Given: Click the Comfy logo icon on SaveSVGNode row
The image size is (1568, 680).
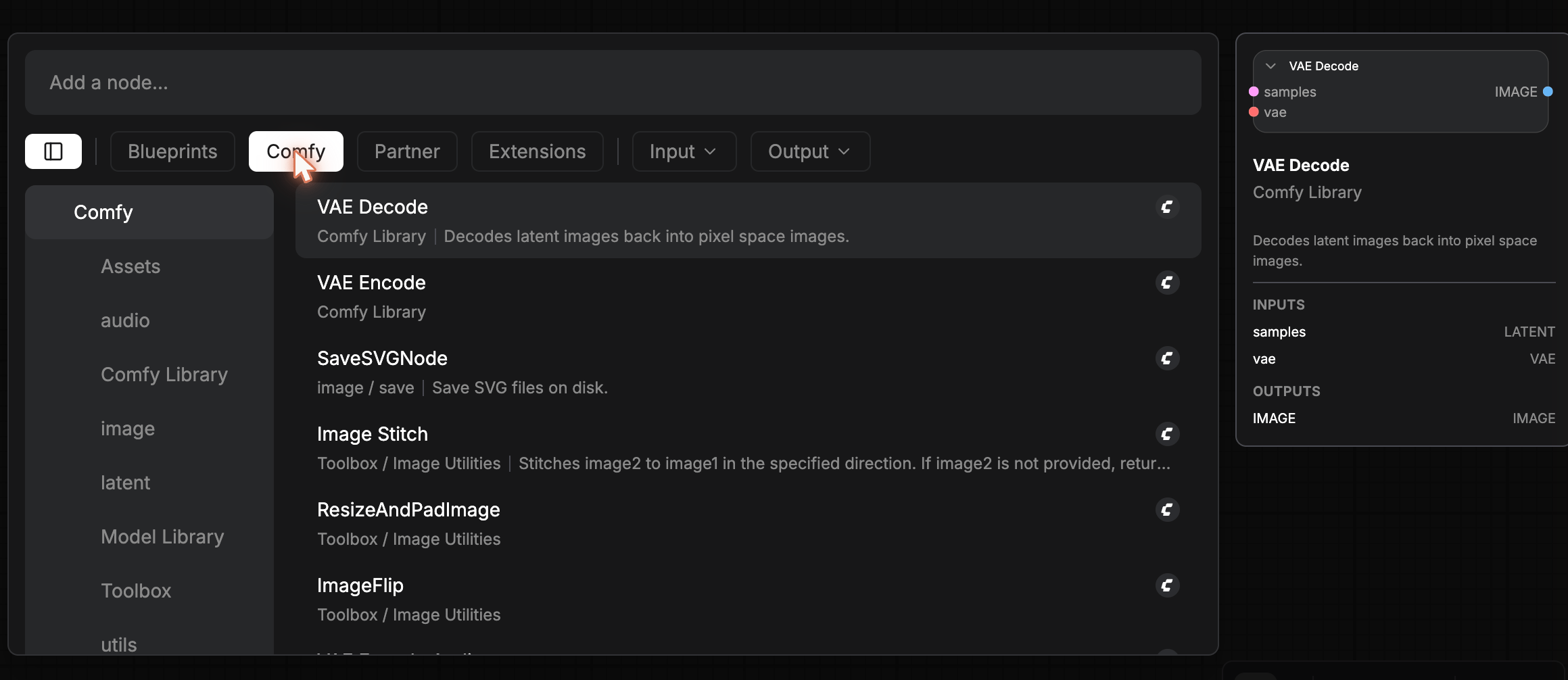Looking at the screenshot, I should (1167, 358).
